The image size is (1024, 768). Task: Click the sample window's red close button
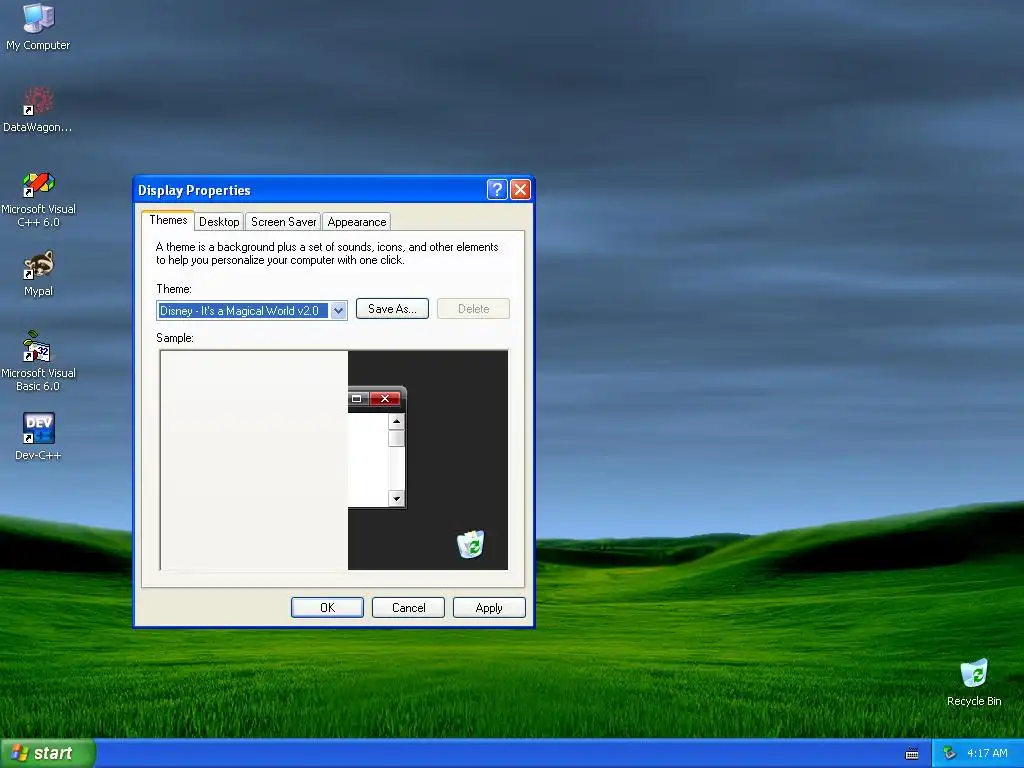tap(385, 398)
